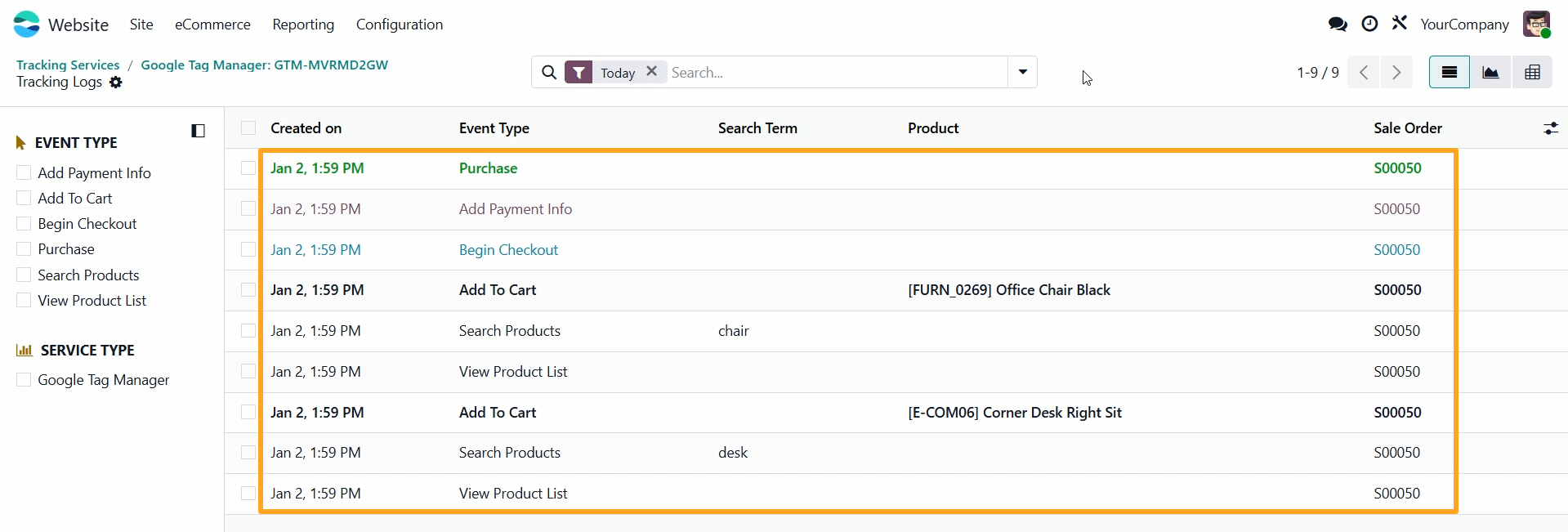Check Add Payment Info filter
This screenshot has width=1568, height=532.
coord(24,172)
